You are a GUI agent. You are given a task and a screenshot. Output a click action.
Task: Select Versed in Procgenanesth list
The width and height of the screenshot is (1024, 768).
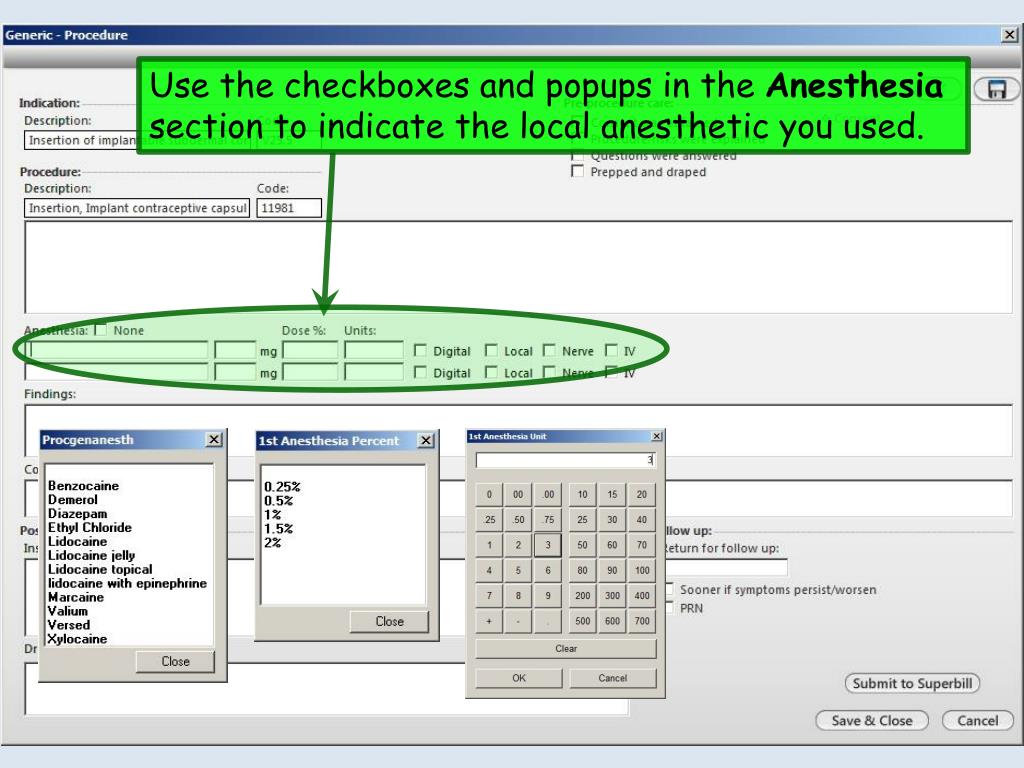tap(69, 625)
